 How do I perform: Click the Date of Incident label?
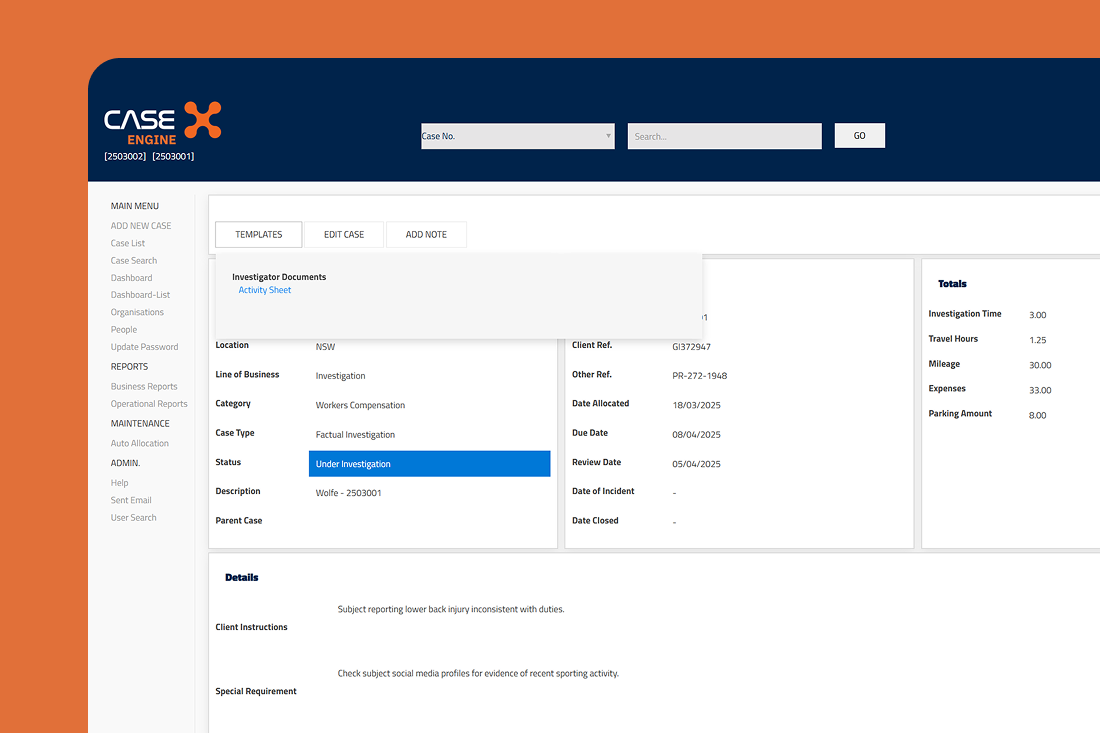[603, 491]
